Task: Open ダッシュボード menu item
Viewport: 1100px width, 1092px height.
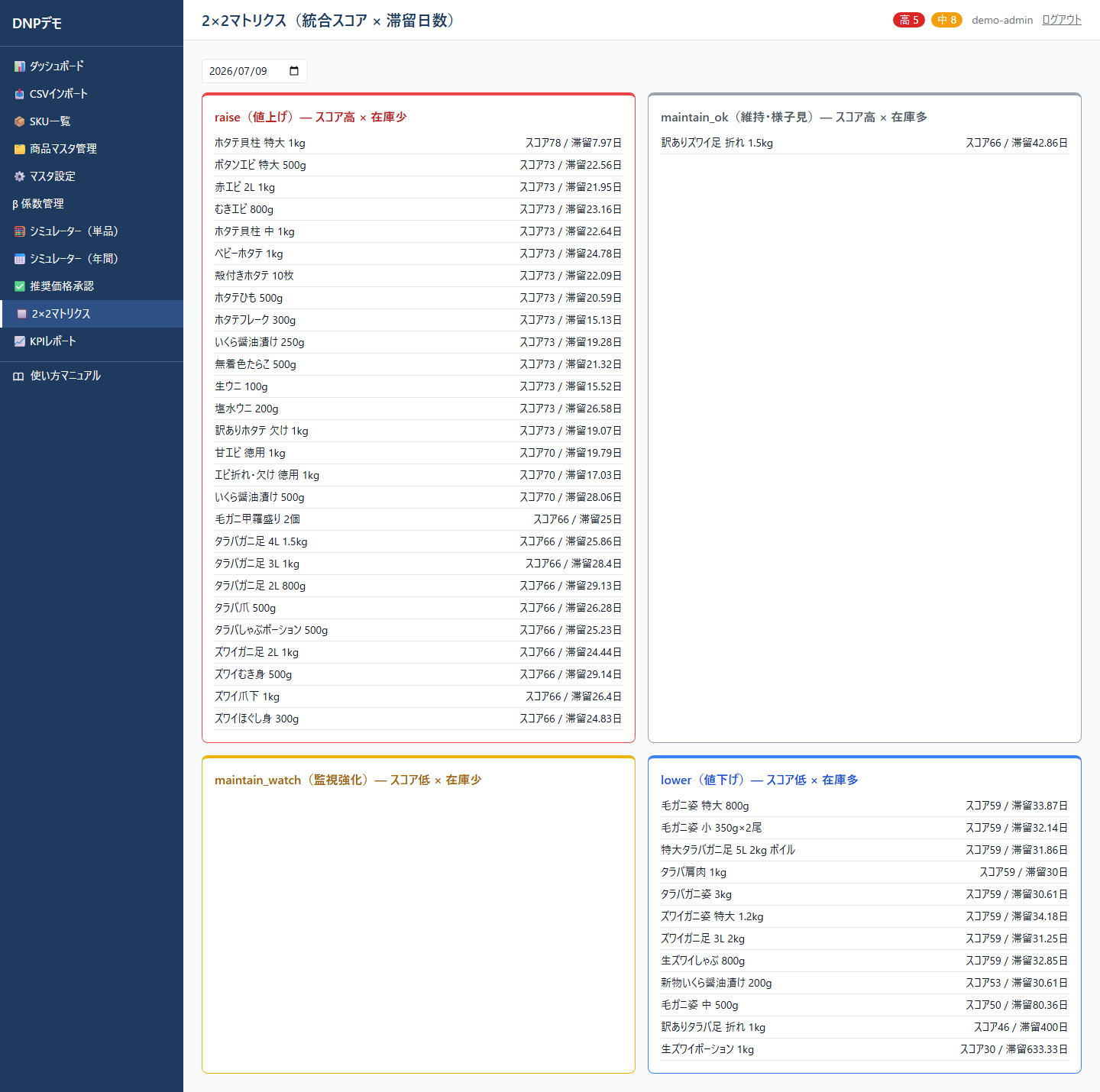Action: coord(92,66)
